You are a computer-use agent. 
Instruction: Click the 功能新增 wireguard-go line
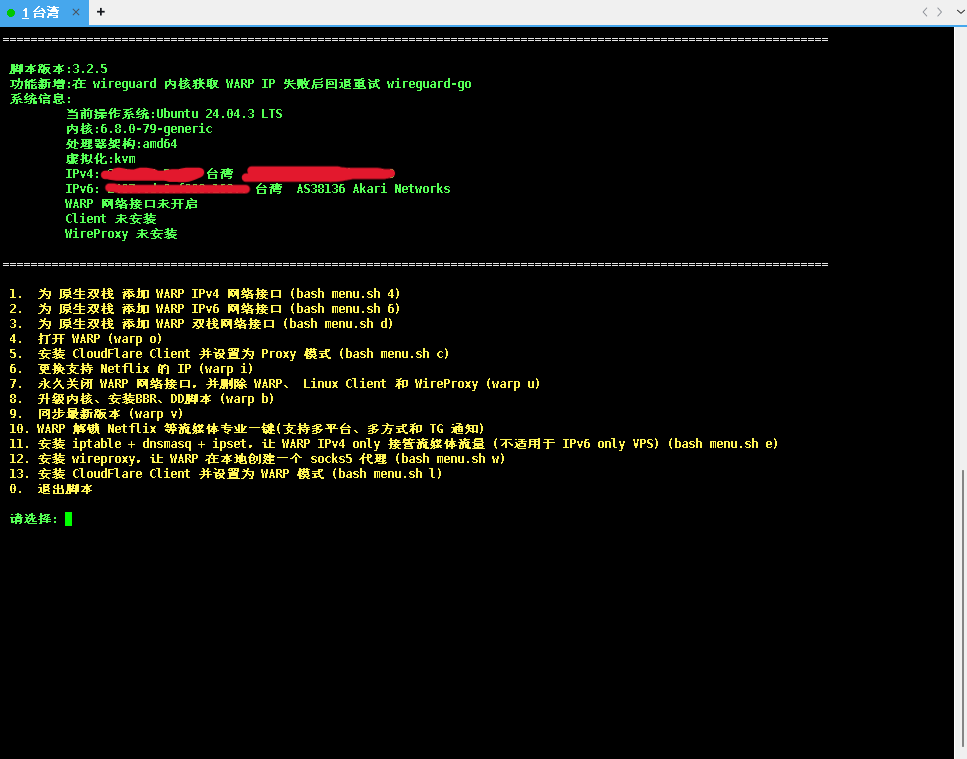point(241,84)
